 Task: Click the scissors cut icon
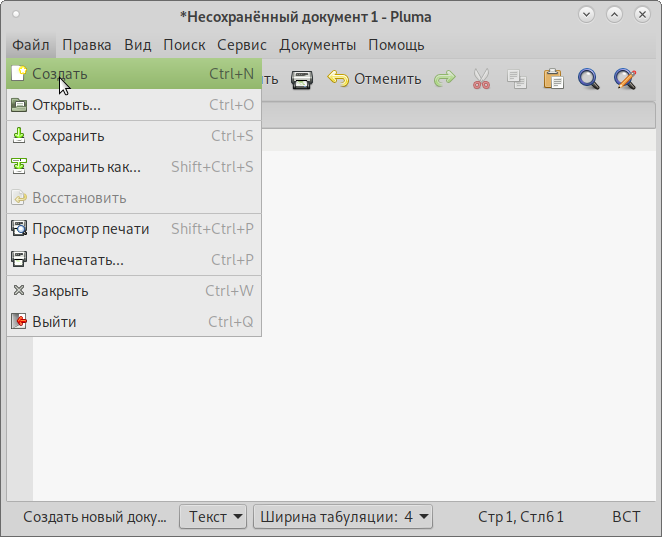click(x=481, y=79)
